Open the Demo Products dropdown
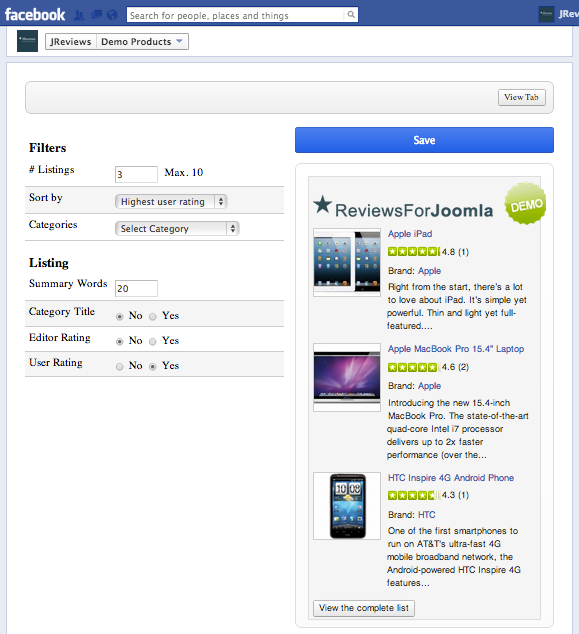The image size is (579, 634). coord(142,42)
